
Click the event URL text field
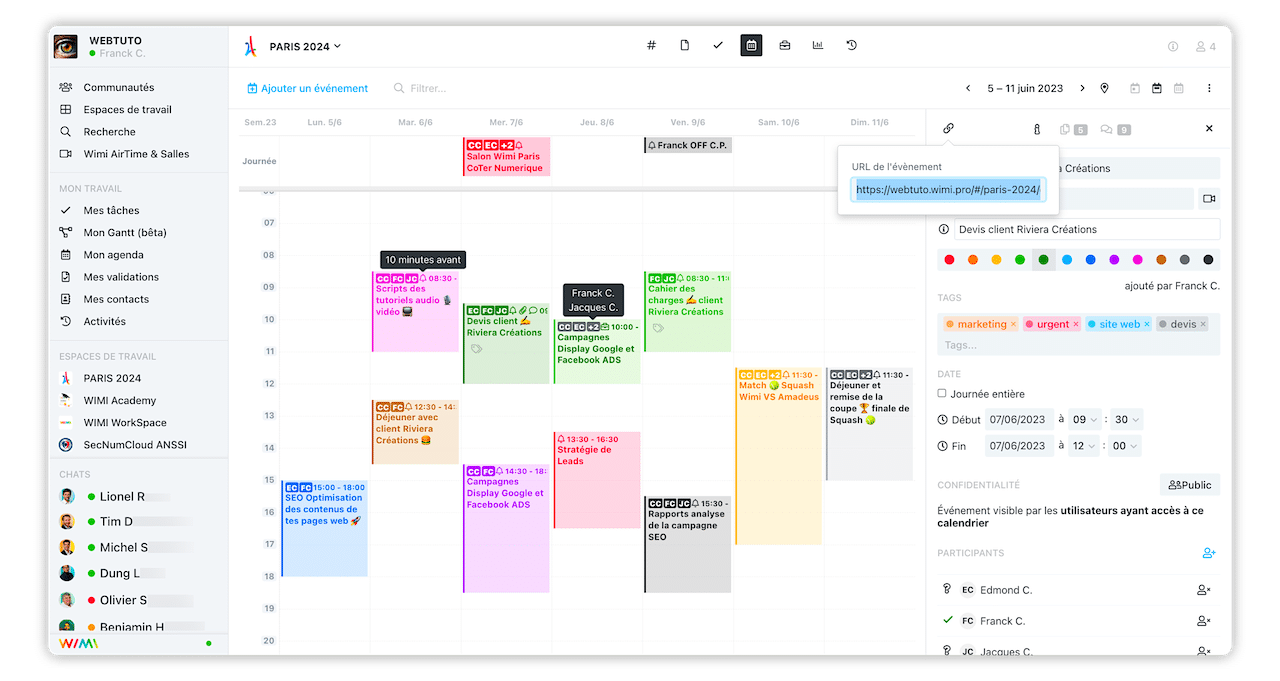coord(948,190)
